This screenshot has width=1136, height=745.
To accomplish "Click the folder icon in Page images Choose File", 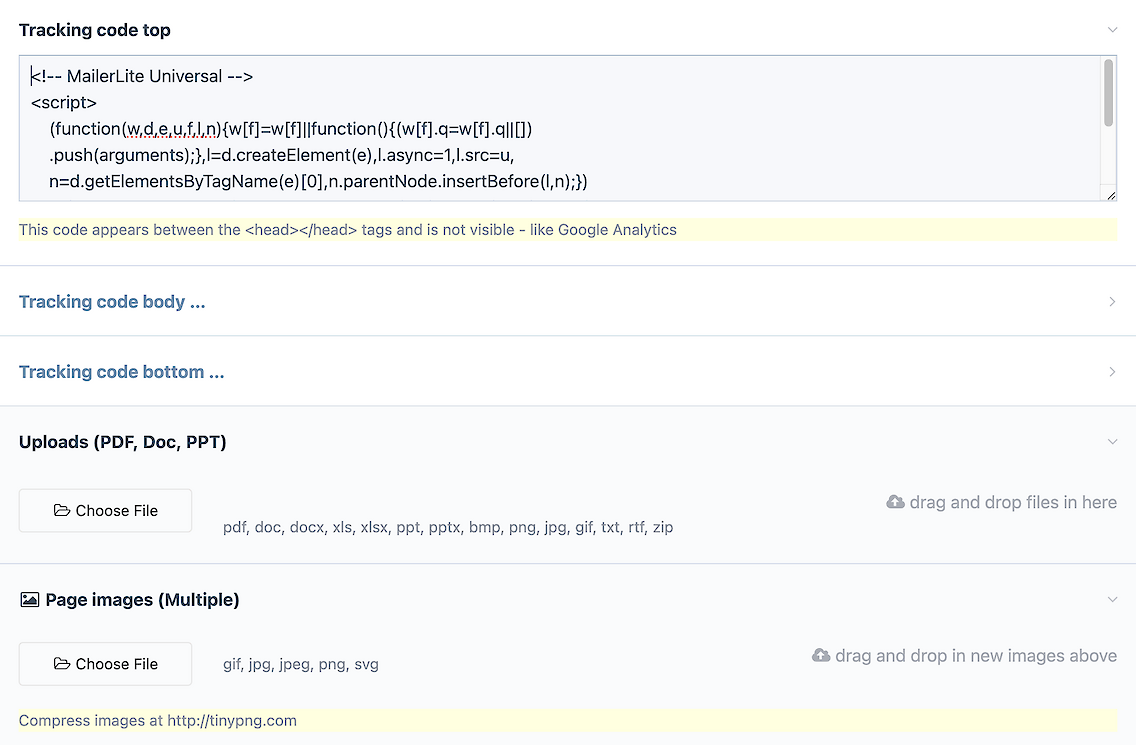I will (62, 664).
